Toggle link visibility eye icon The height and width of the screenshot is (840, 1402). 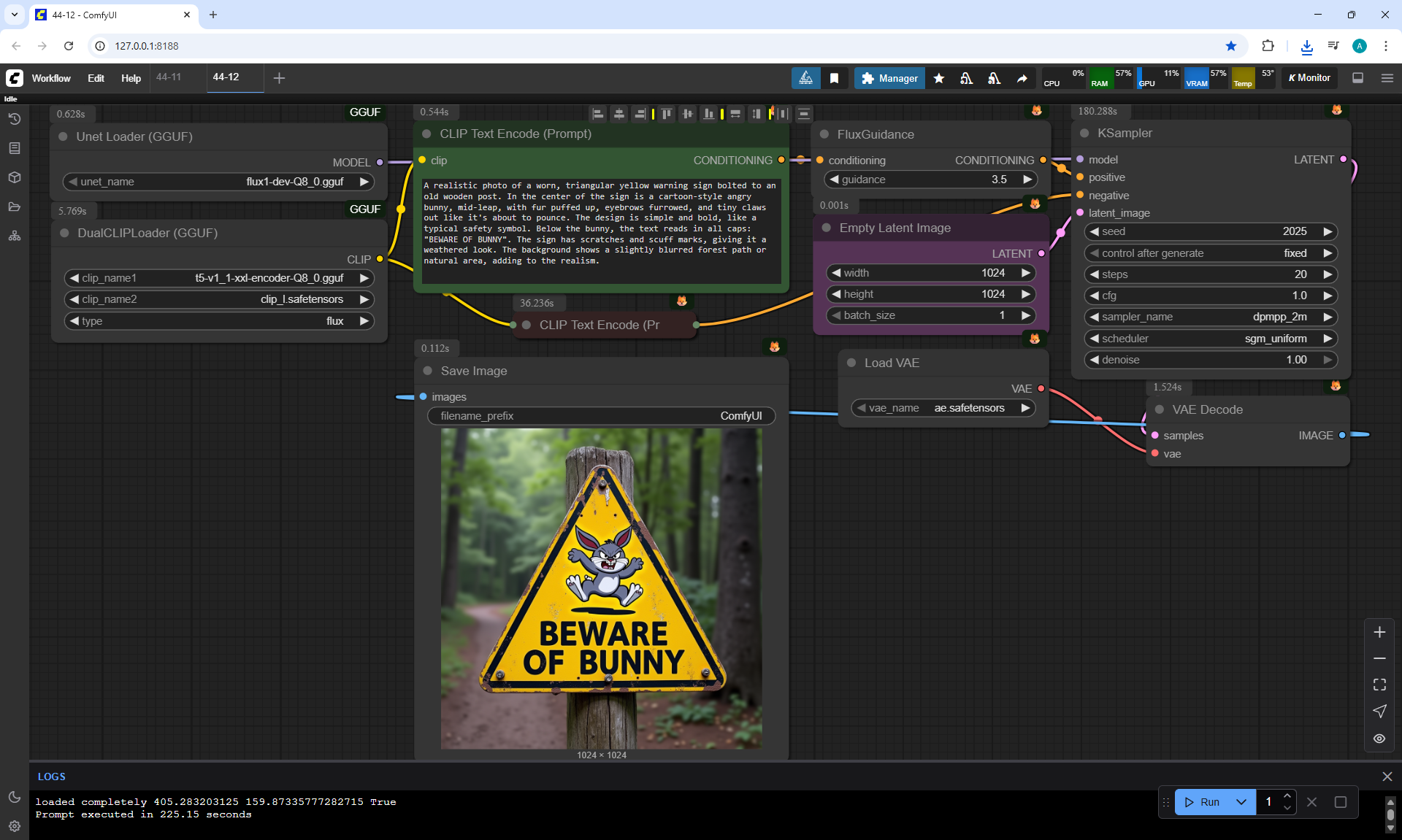(1379, 739)
